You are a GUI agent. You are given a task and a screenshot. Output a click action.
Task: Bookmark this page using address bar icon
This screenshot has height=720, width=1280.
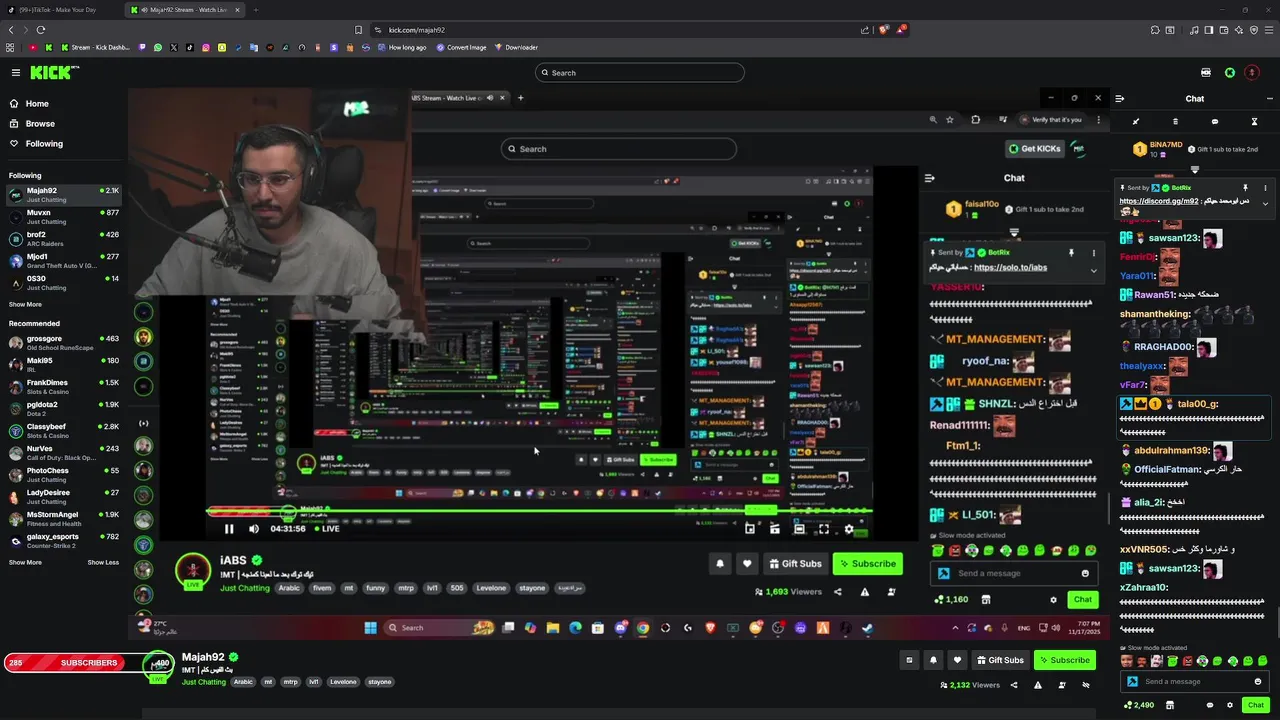358,30
